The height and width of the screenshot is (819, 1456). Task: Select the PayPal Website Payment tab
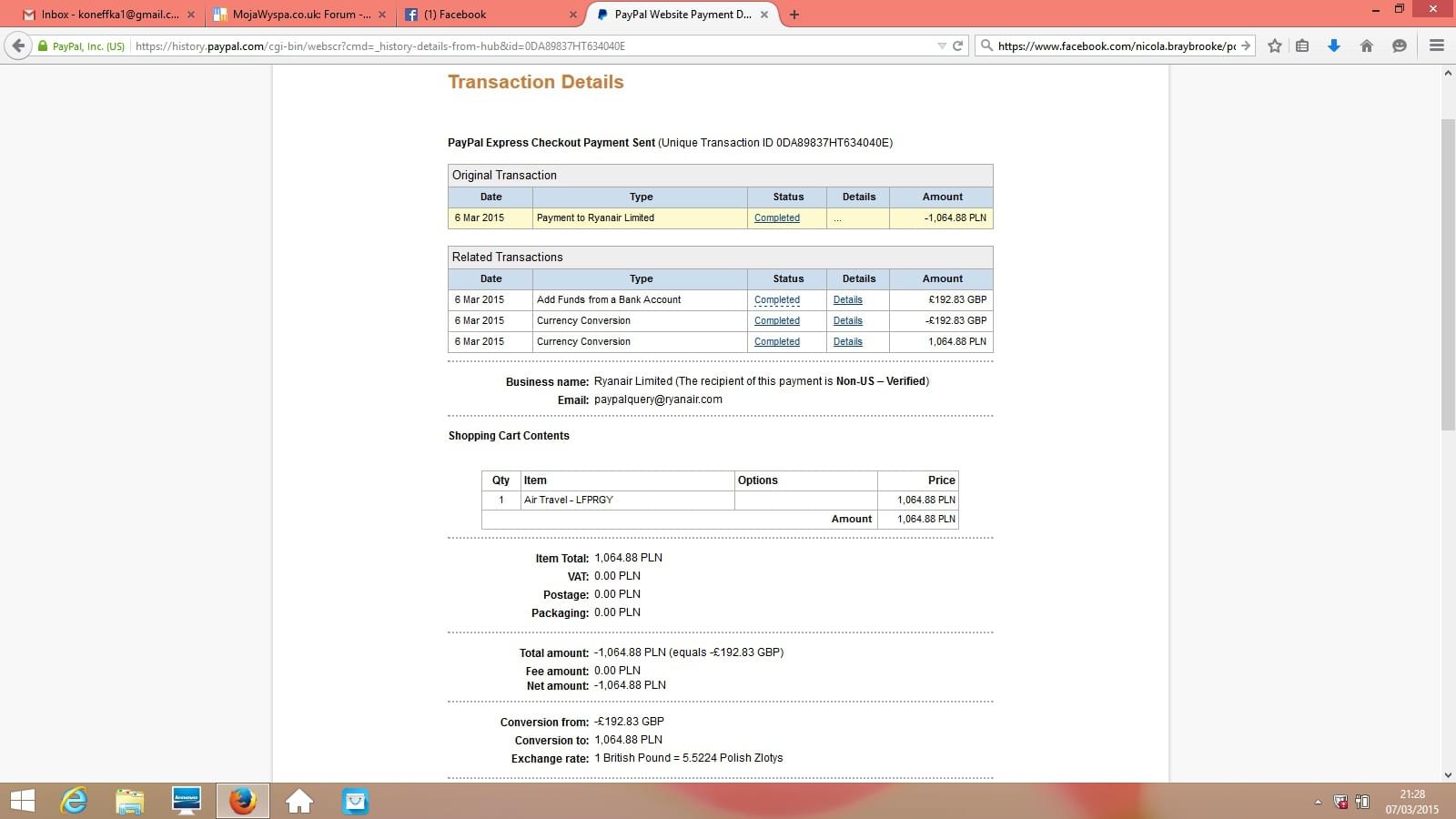point(682,15)
